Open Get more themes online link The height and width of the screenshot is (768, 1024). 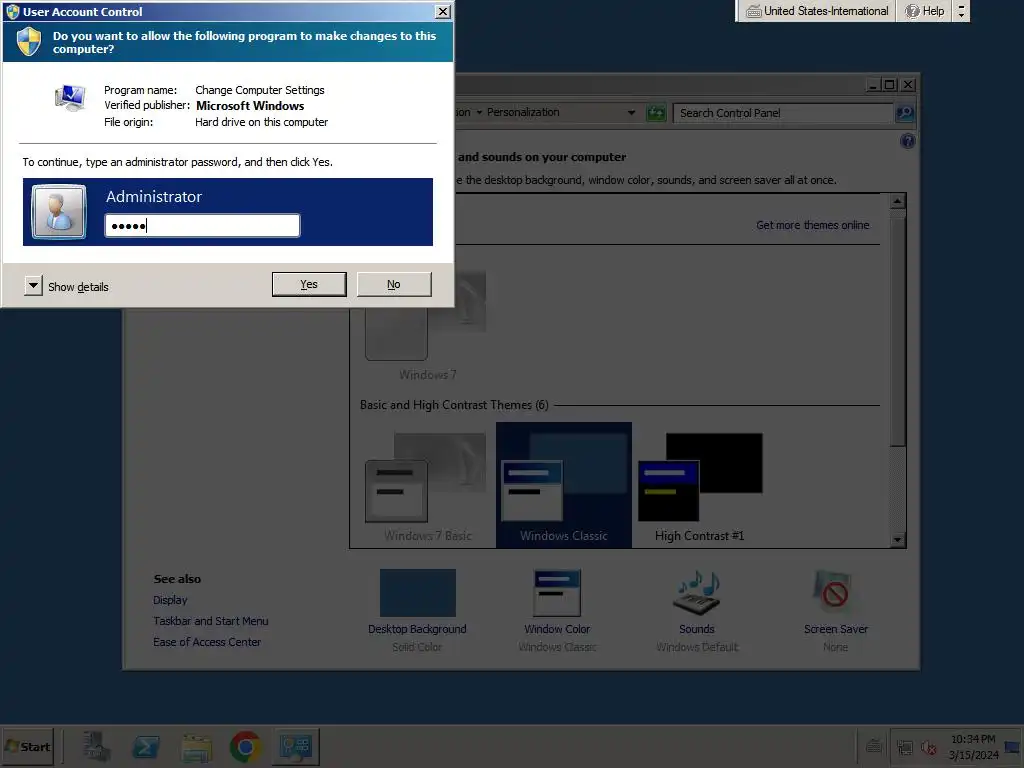[812, 225]
